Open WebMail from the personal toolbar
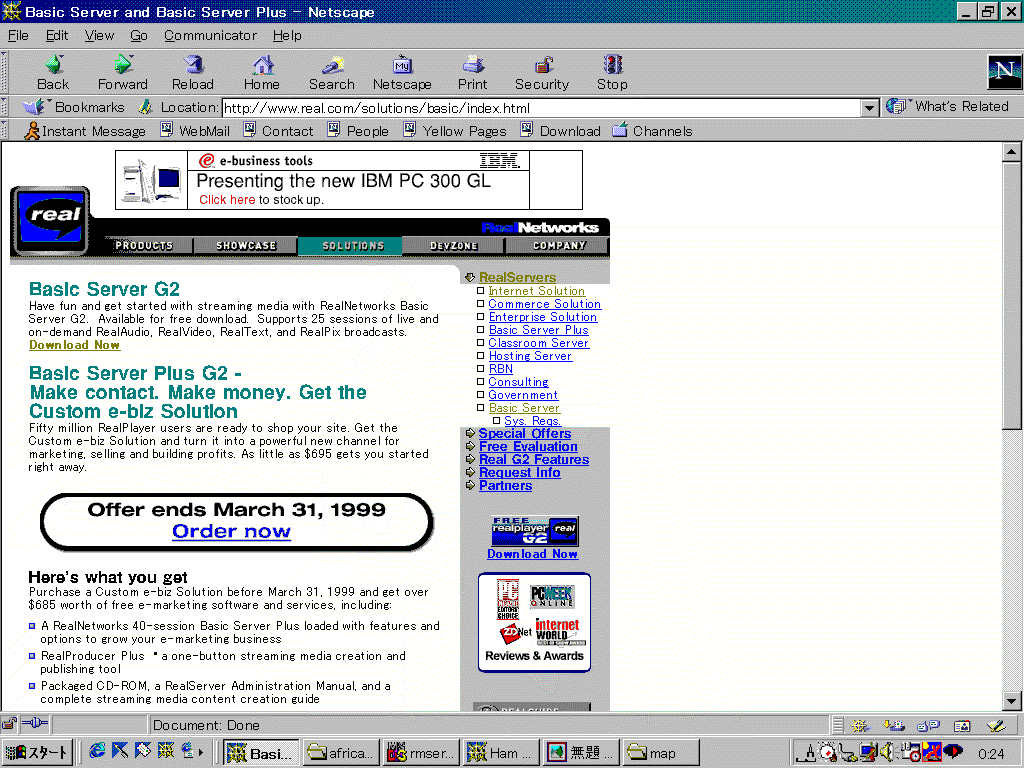The height and width of the screenshot is (768, 1024). (x=195, y=131)
